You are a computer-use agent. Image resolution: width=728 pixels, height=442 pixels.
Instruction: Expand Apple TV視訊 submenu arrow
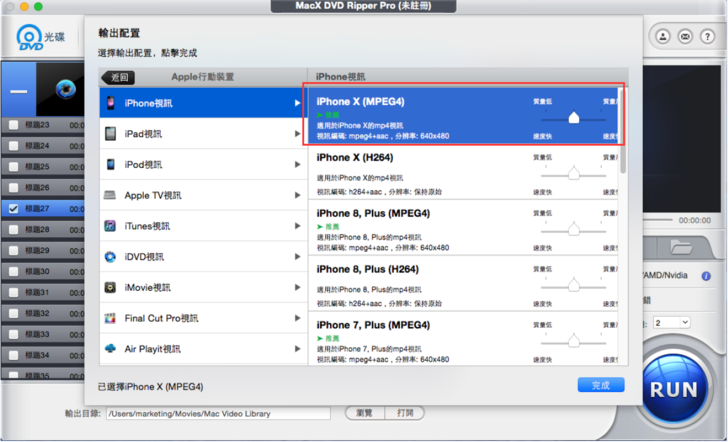tap(297, 195)
